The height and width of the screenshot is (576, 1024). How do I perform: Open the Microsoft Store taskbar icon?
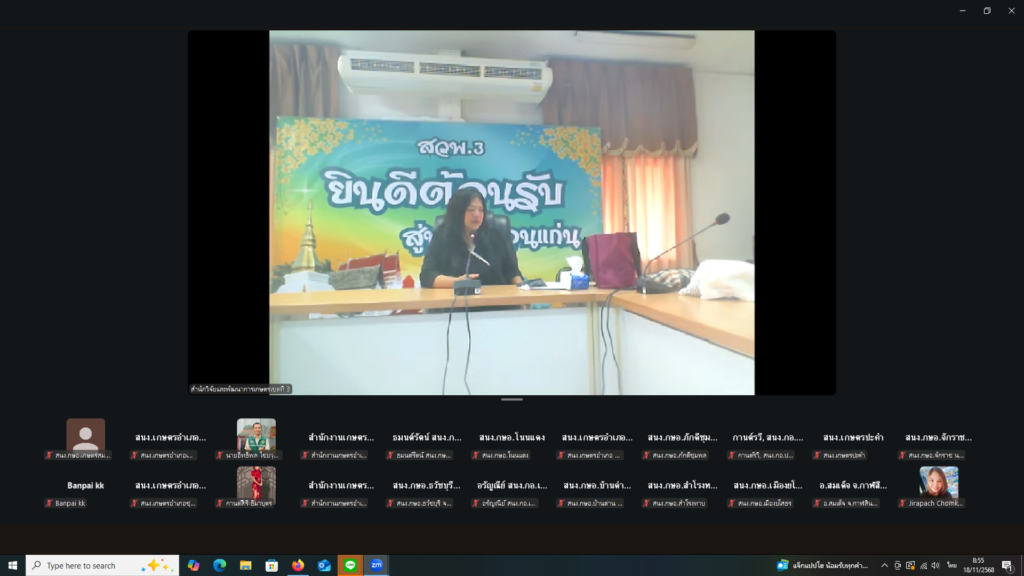pos(272,565)
